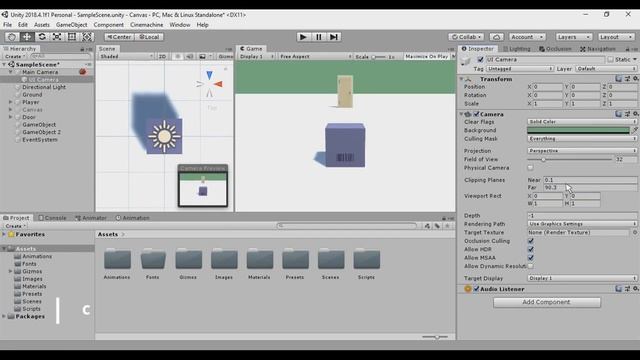Select the combined Transform tool
640x360 pixels.
point(87,37)
